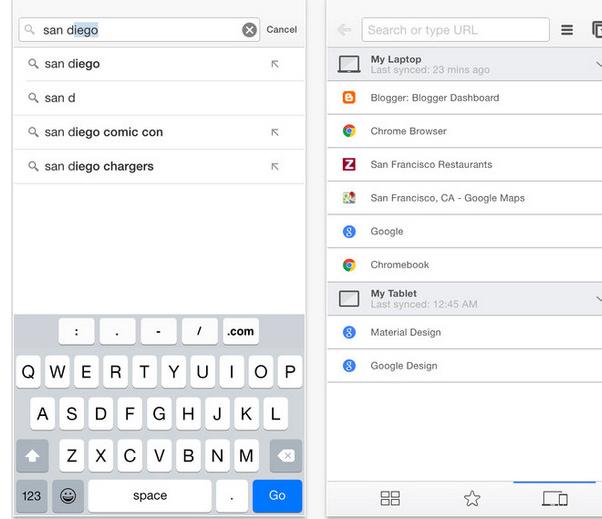Open San Francisco Restaurants synced tab
602x519 pixels.
(x=431, y=164)
